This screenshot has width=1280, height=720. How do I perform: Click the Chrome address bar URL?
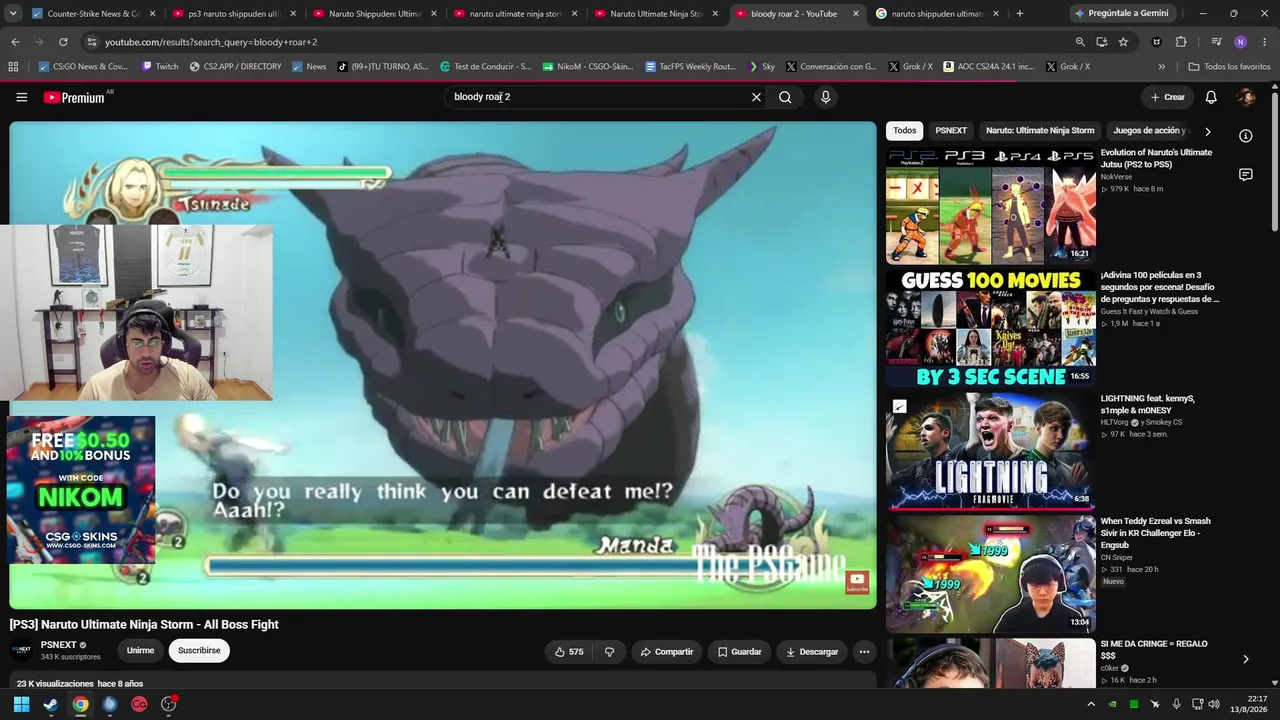[x=211, y=42]
